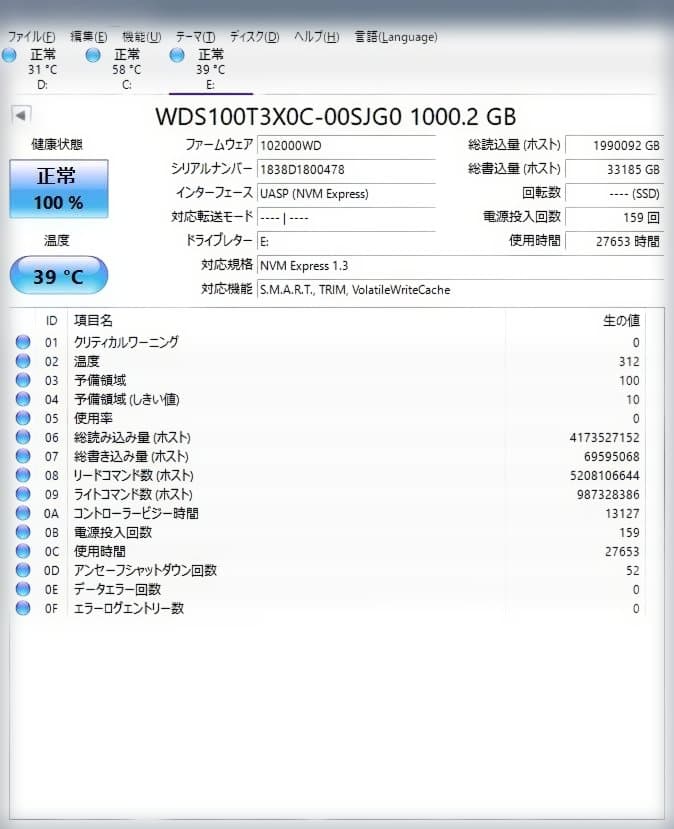The width and height of the screenshot is (674, 829).
Task: Click the drive letter field E:
Action: [346, 242]
